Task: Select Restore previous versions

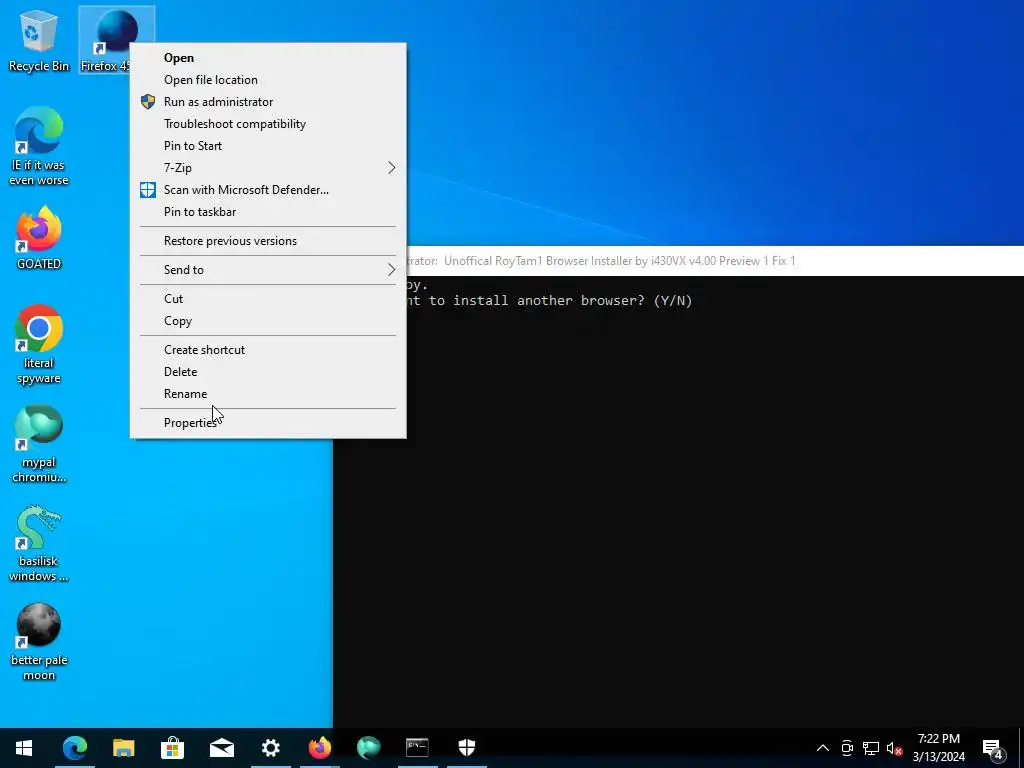Action: pos(268,241)
